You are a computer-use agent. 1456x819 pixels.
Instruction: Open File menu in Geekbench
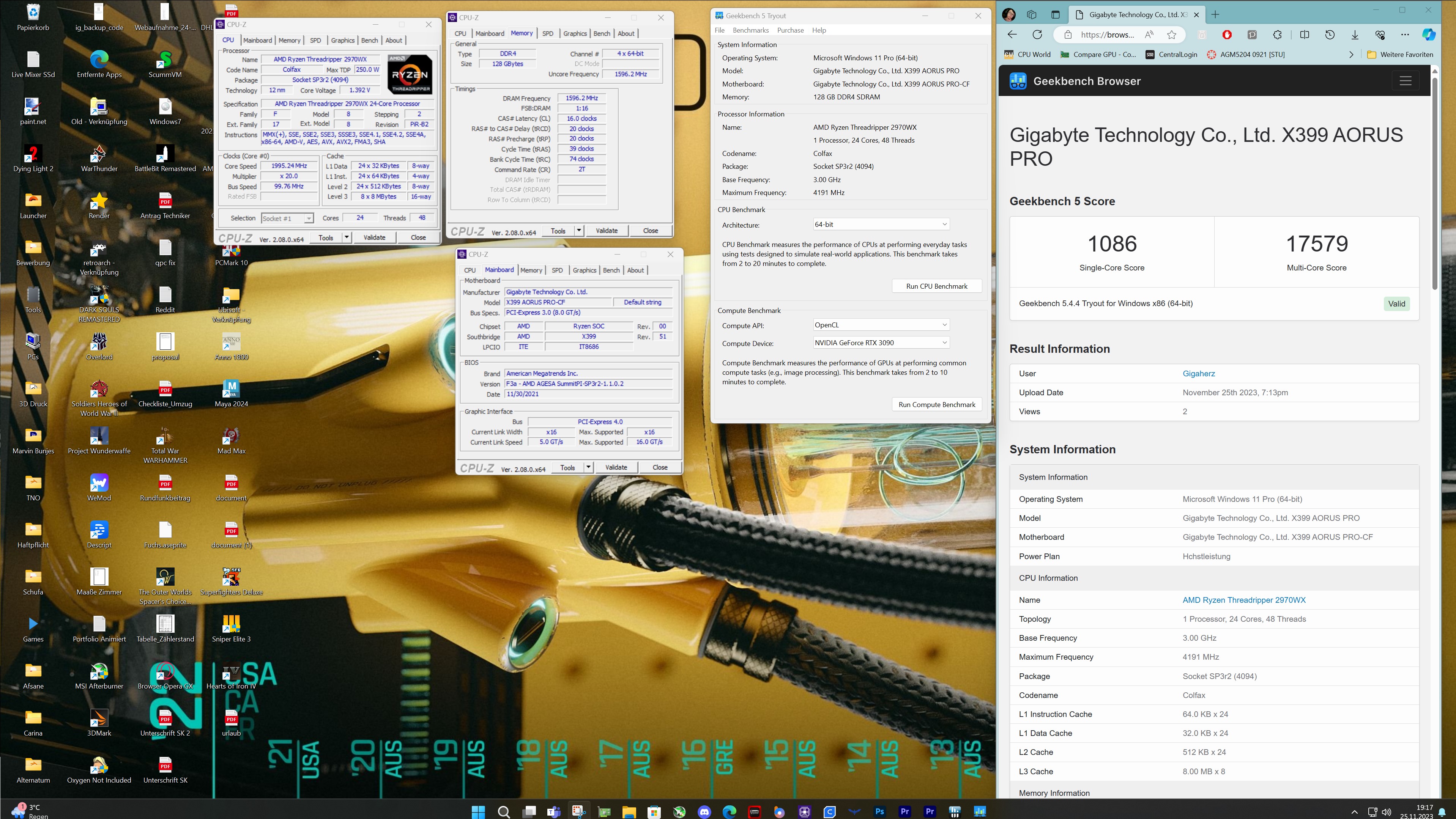coord(720,30)
